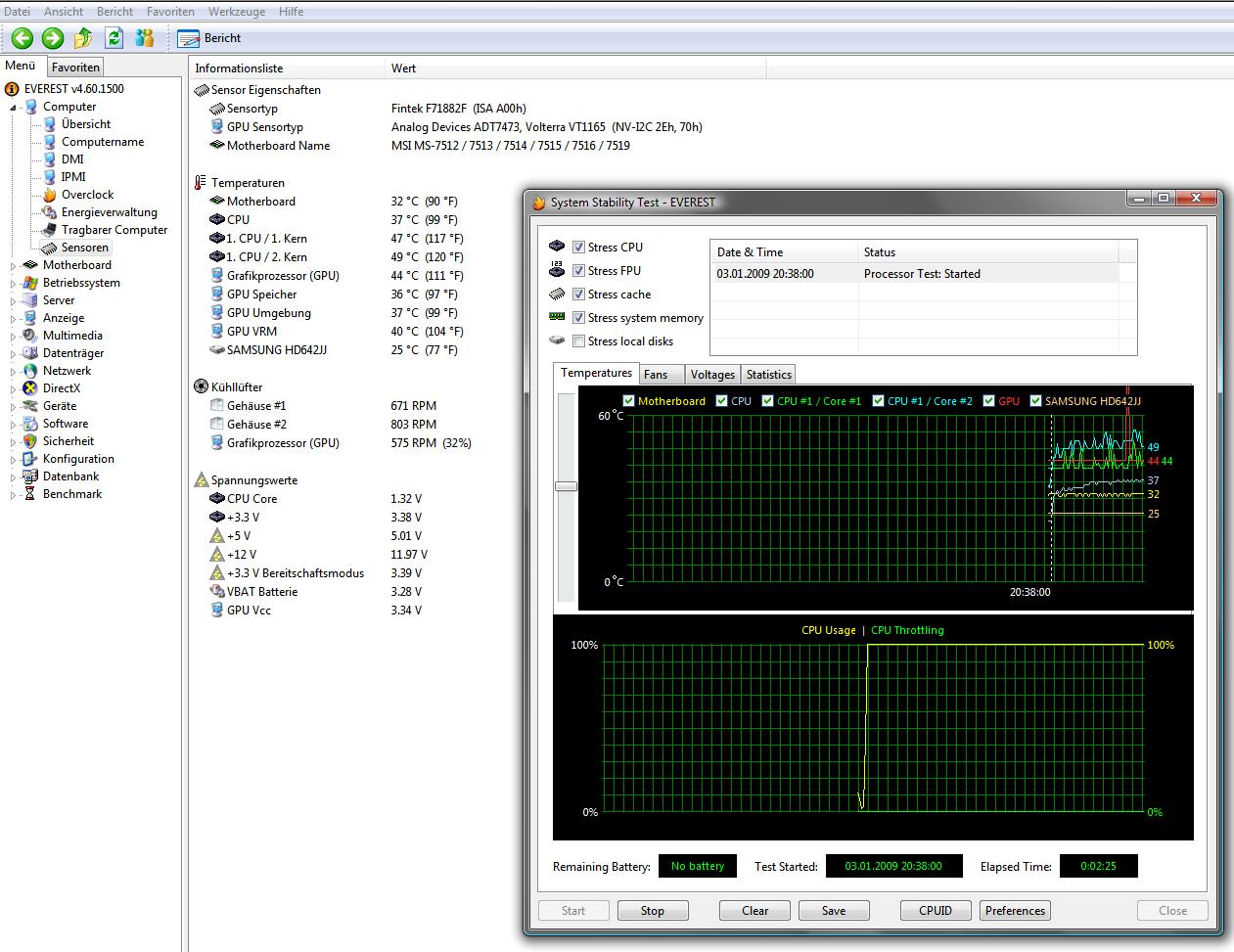Toggle CPU #1 / Core #1 graph checkbox
This screenshot has height=952, width=1234.
click(768, 401)
